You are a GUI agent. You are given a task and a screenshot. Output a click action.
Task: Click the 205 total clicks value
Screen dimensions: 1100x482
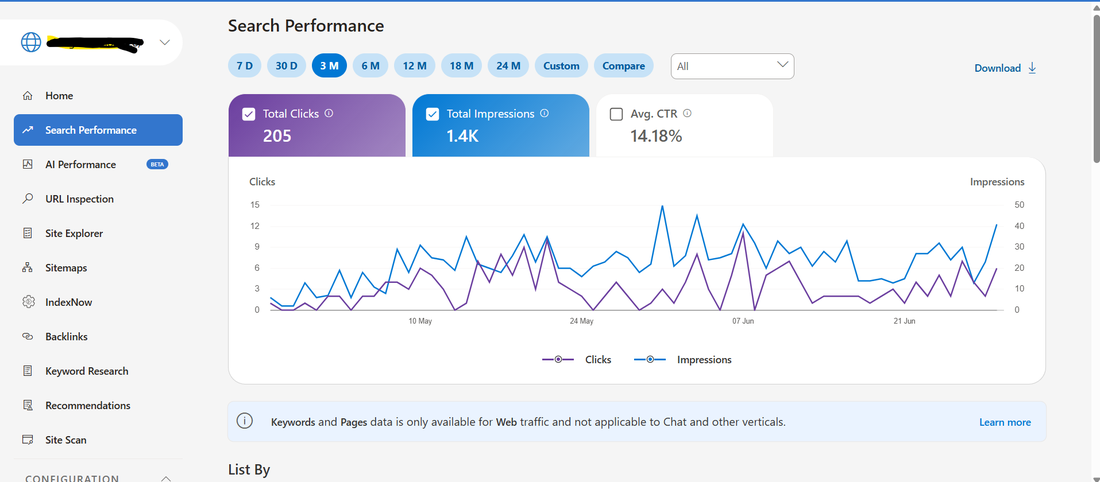click(277, 135)
